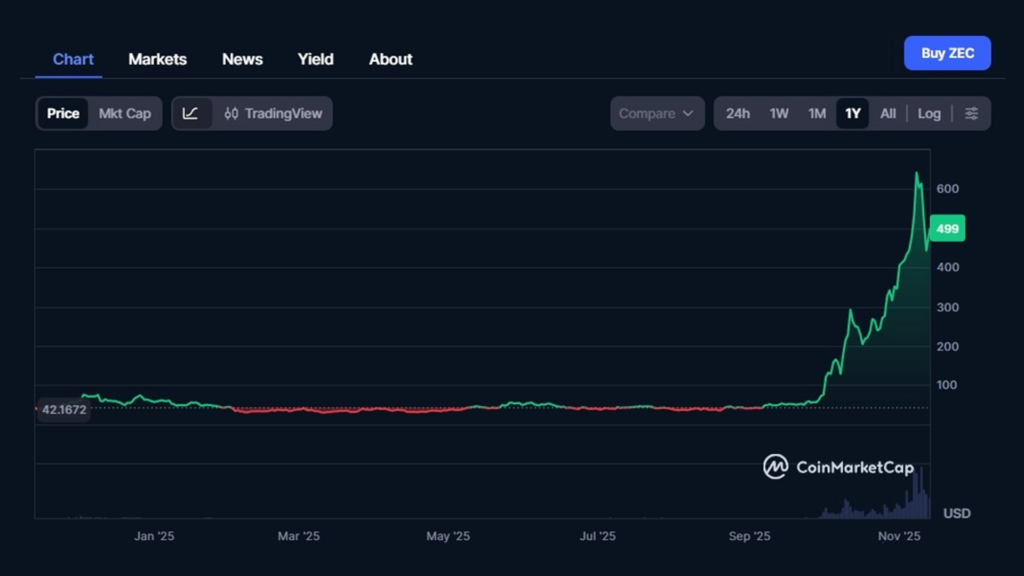Click the CoinMarketCap logo watermark
Viewport: 1024px width, 576px height.
840,466
